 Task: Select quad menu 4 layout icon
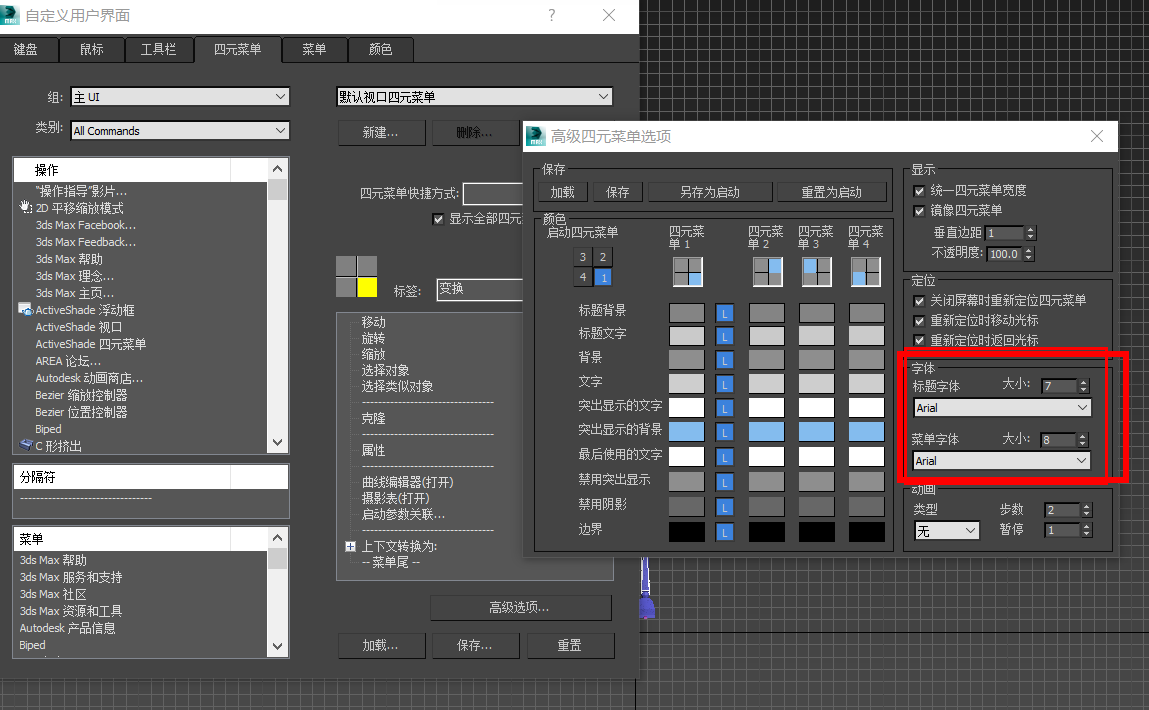[x=865, y=272]
